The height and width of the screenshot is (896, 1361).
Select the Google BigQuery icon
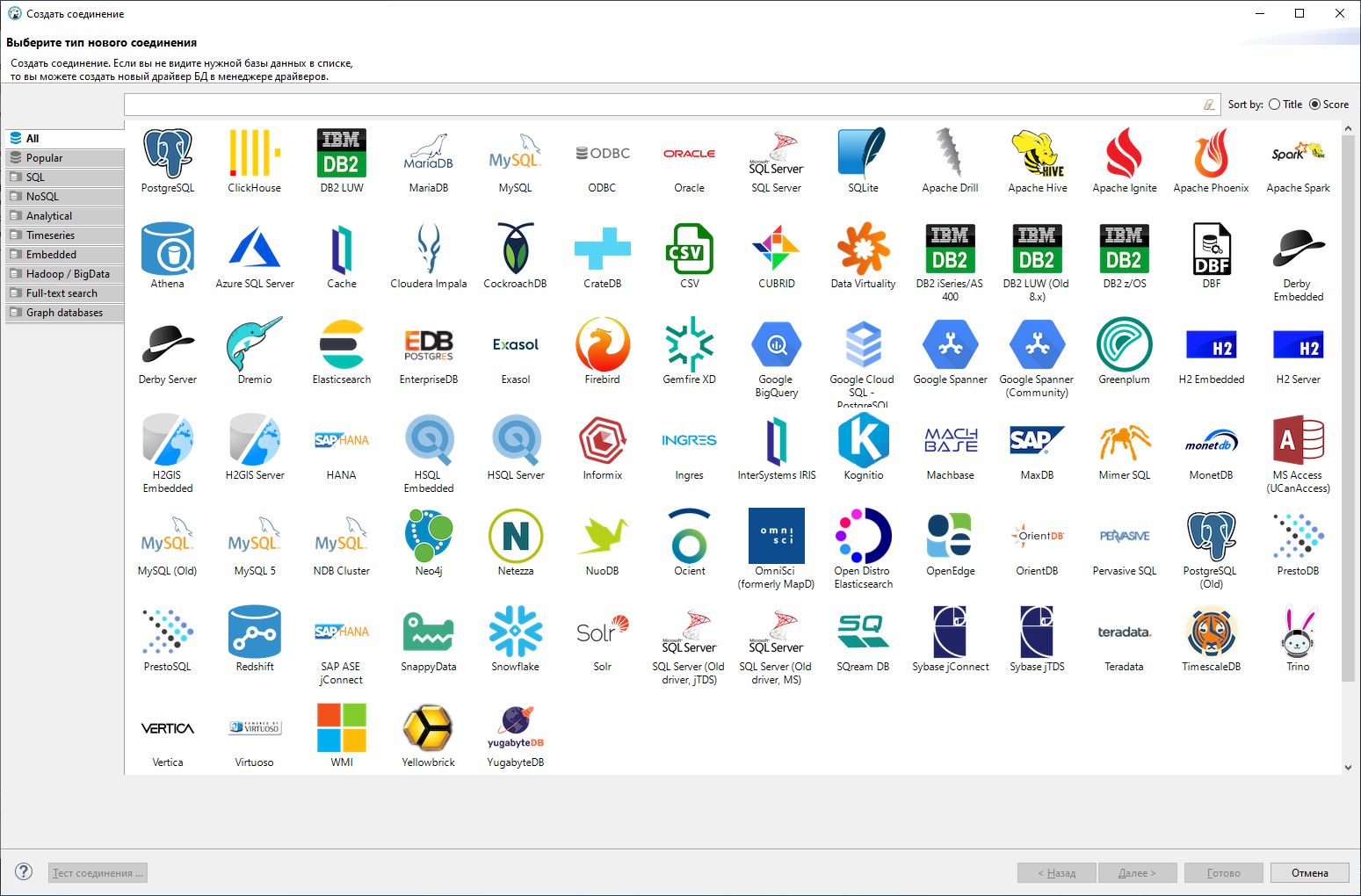(x=777, y=345)
